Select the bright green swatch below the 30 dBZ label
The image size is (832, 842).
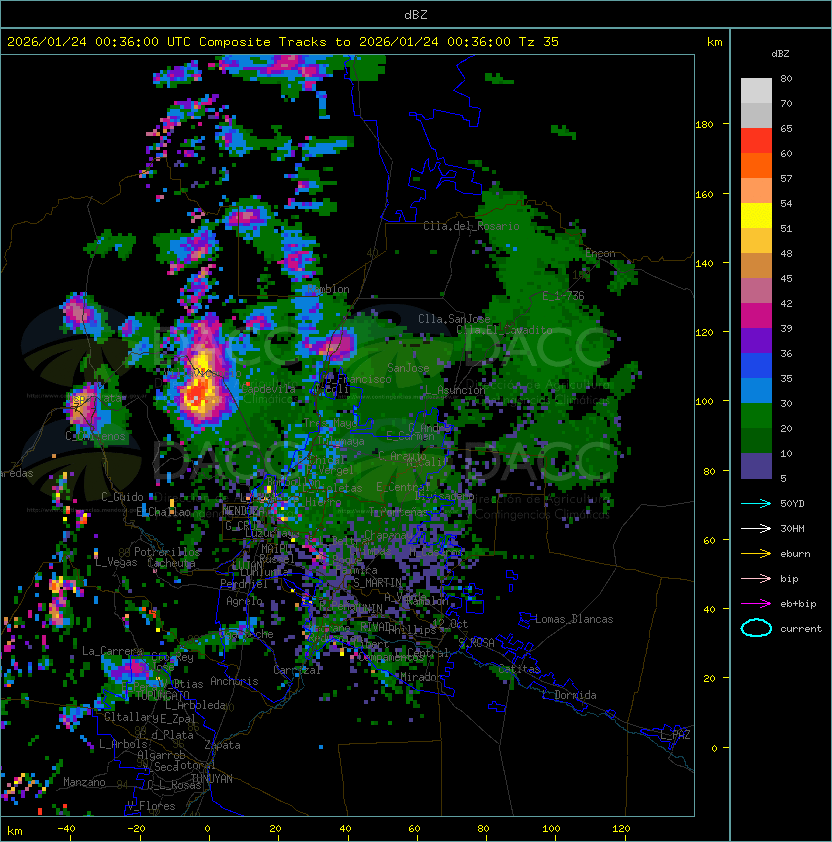click(x=756, y=415)
